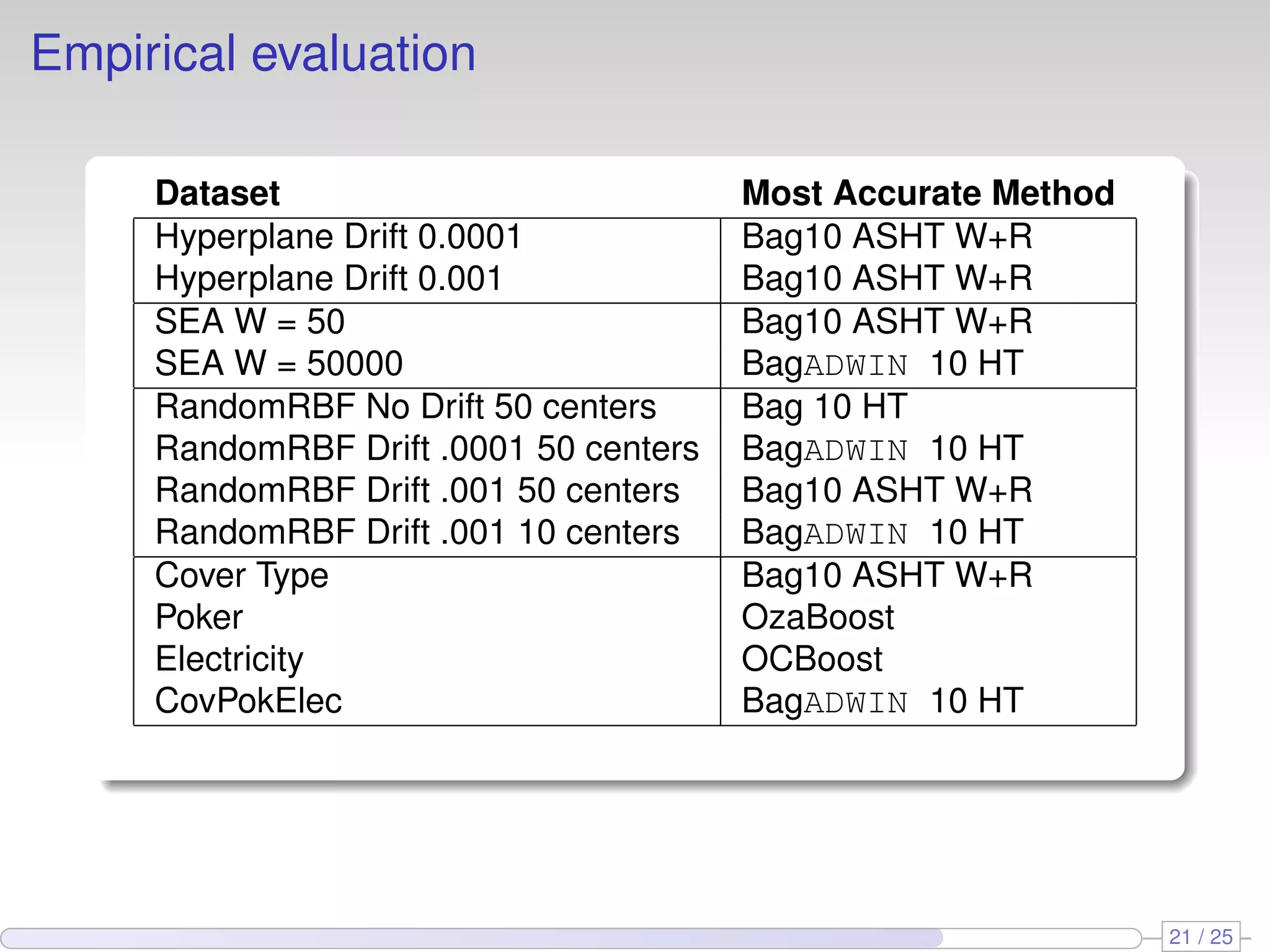
Task: Click the method in the CovPokElec row
Action: pos(882,702)
